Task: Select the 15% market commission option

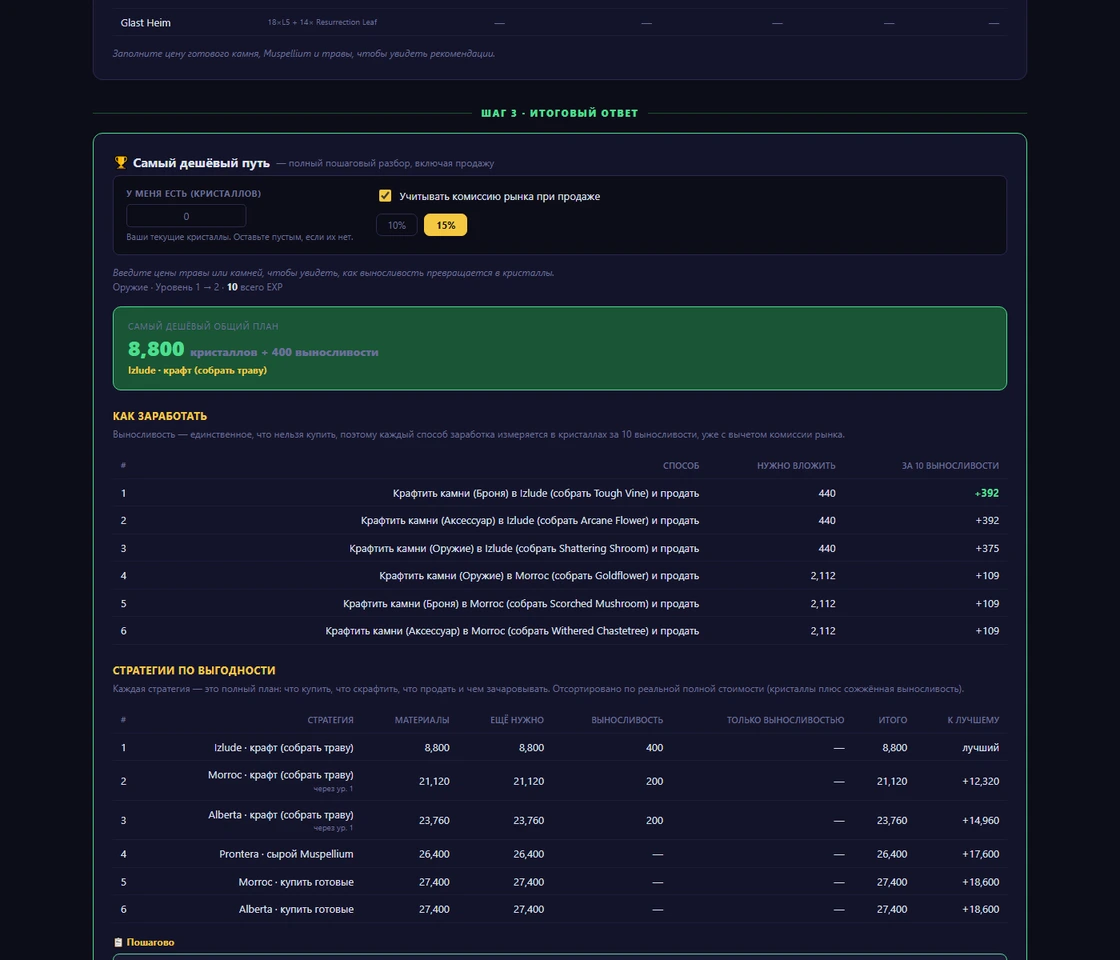Action: click(x=446, y=225)
